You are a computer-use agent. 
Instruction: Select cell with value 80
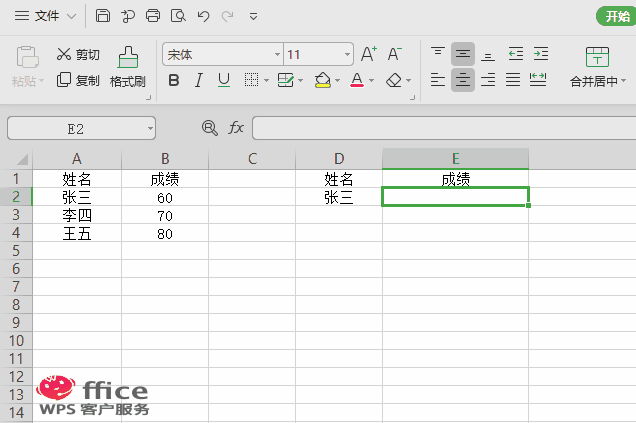[165, 233]
